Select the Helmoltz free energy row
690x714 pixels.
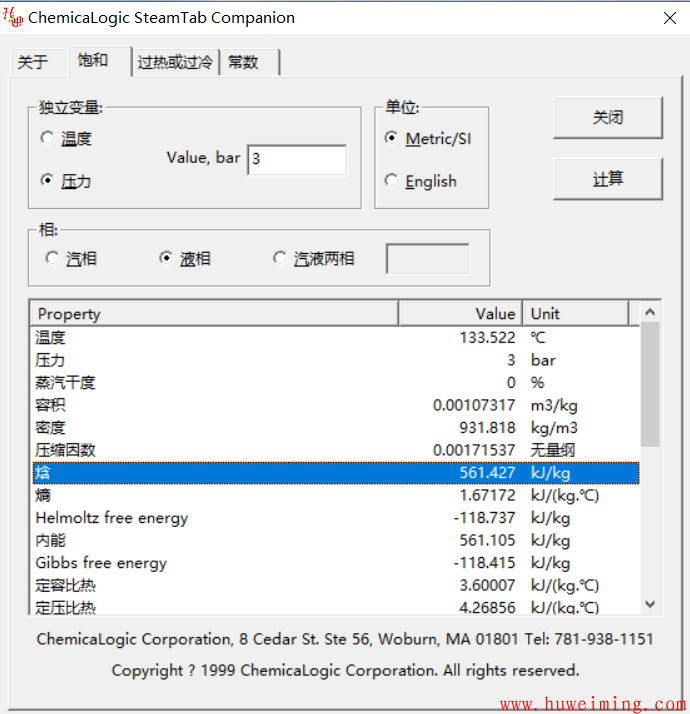(x=336, y=518)
